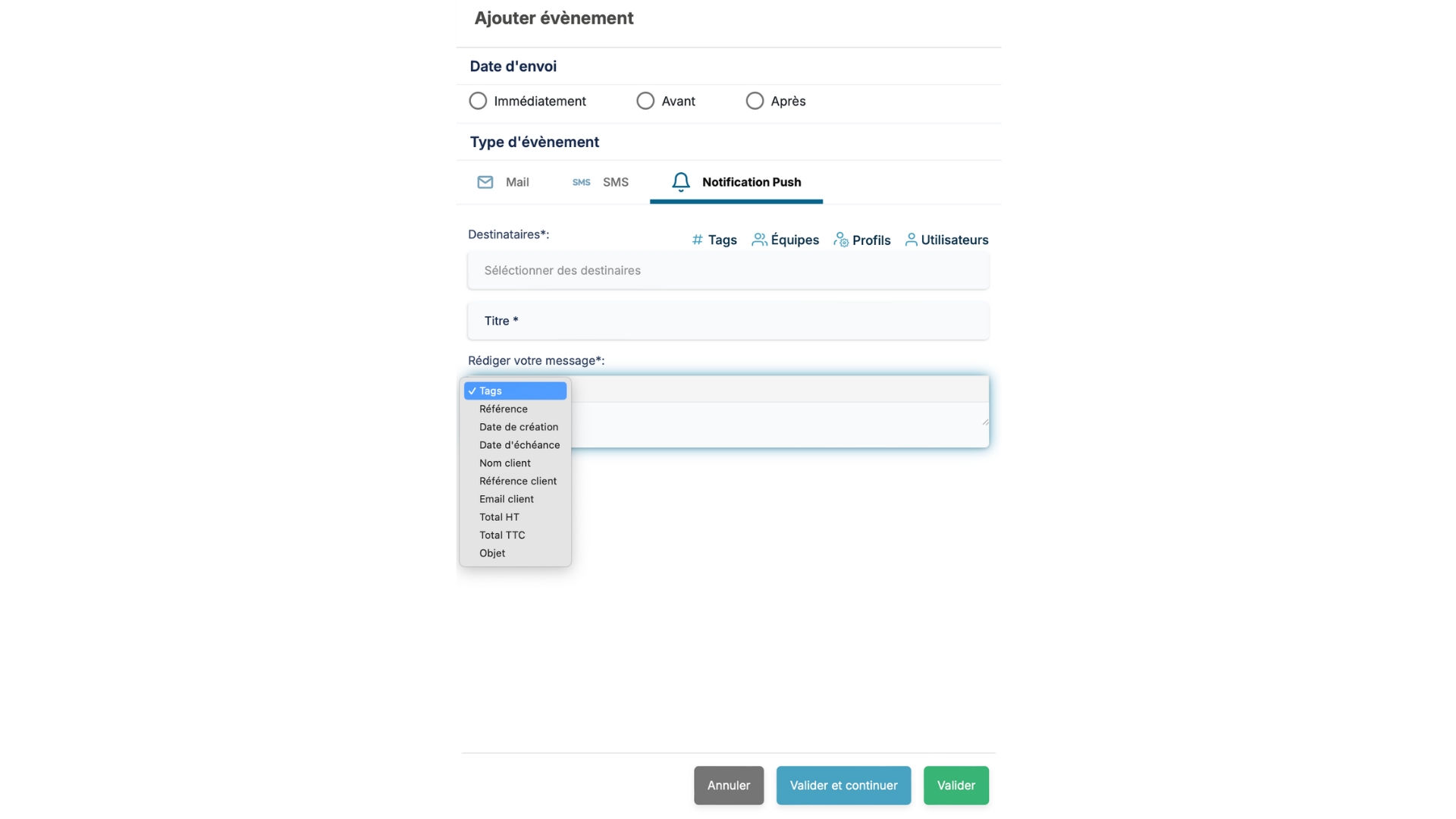
Task: Click the Équipes group icon
Action: tap(758, 240)
